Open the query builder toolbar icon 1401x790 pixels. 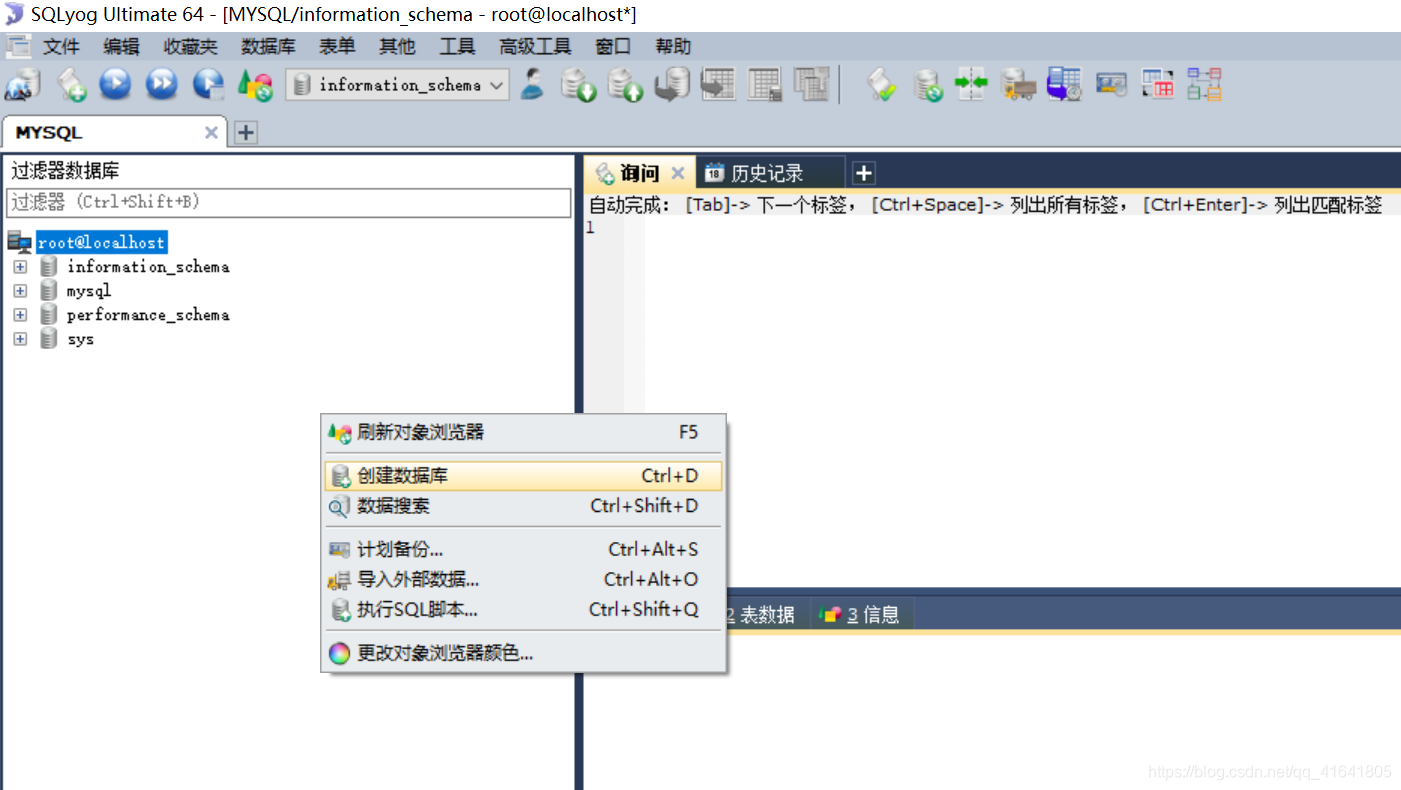pos(1158,85)
